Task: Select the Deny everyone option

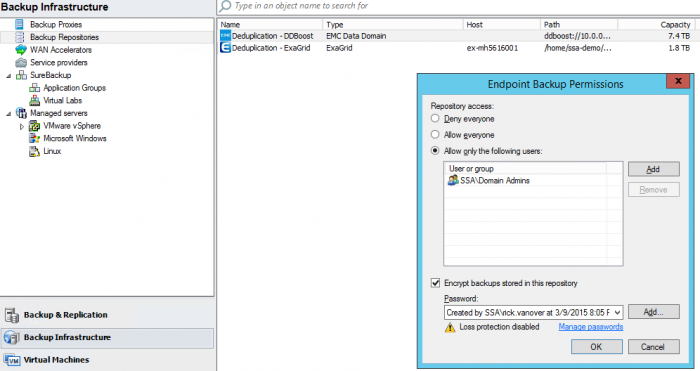Action: click(435, 119)
